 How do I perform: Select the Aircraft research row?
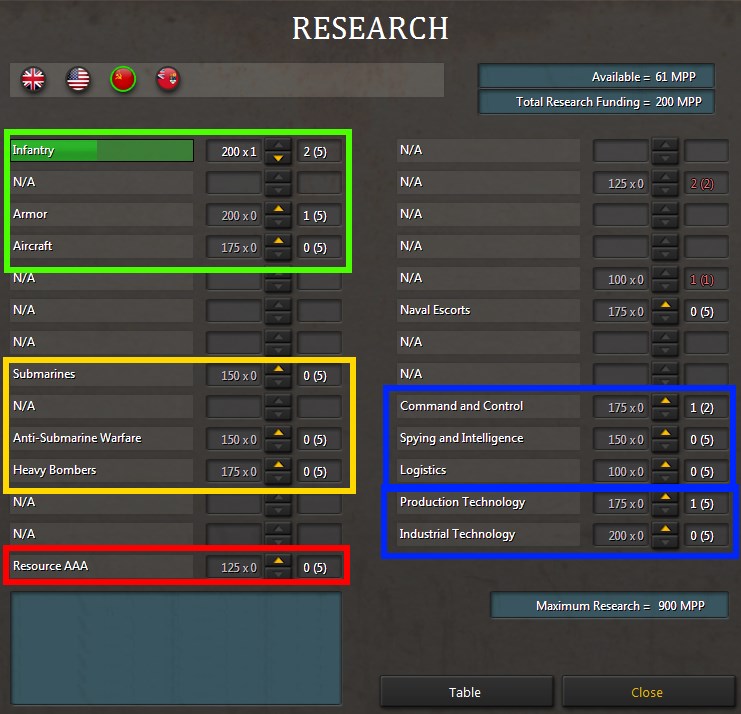[102, 246]
